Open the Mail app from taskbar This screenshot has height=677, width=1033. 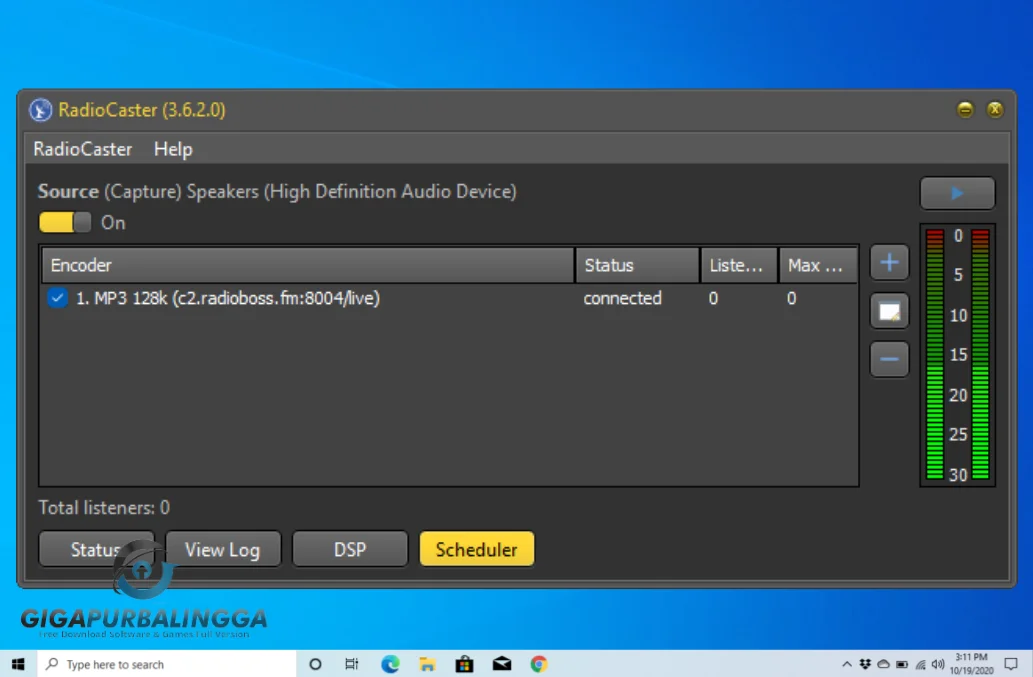point(502,664)
